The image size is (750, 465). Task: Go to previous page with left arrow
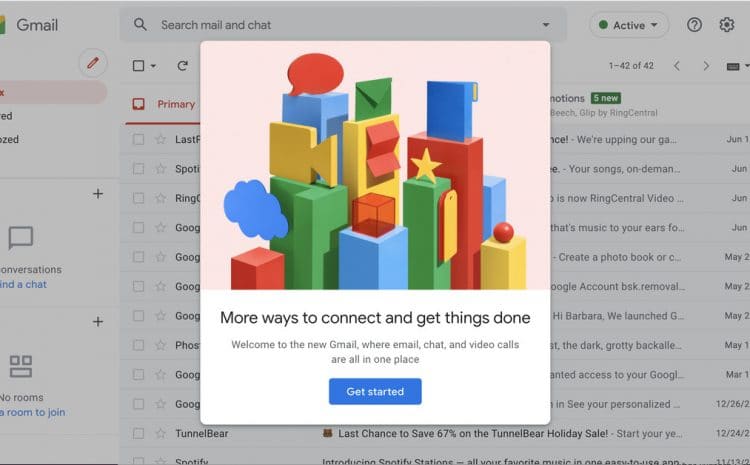676,66
